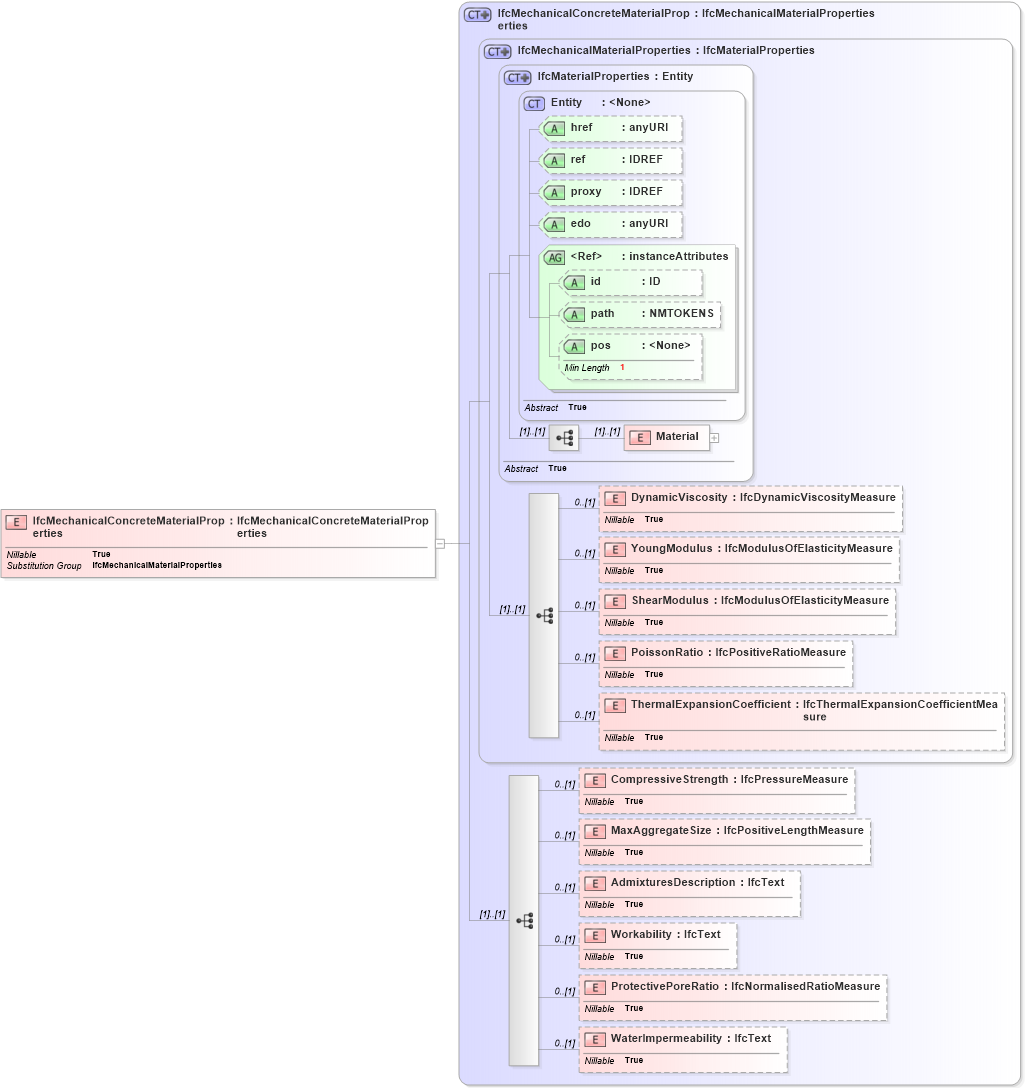
Task: Select the ThermalExpansionCoefficient element box
Action: (x=800, y=719)
